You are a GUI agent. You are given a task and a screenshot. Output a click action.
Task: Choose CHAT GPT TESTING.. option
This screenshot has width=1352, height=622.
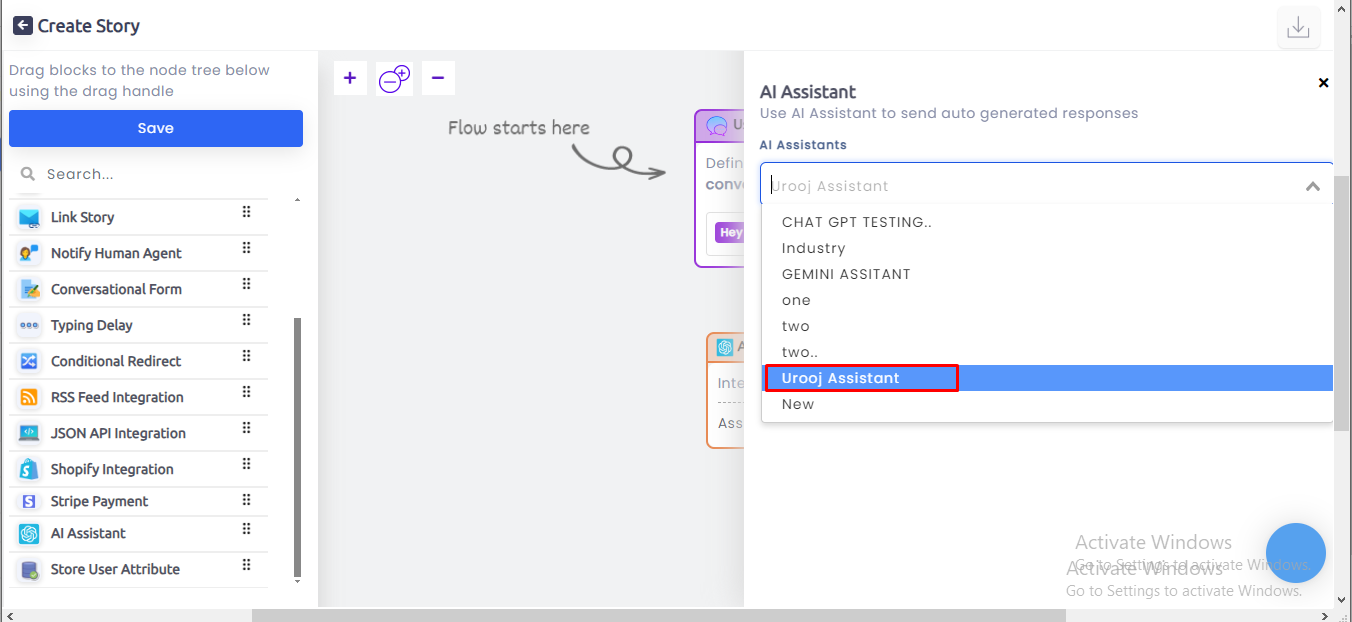(x=856, y=222)
